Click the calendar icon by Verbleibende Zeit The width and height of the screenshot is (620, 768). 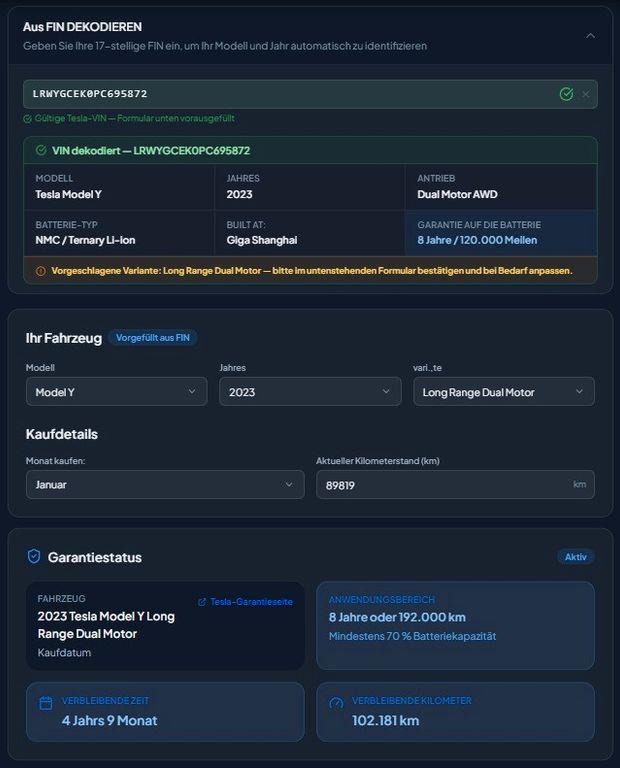46,703
